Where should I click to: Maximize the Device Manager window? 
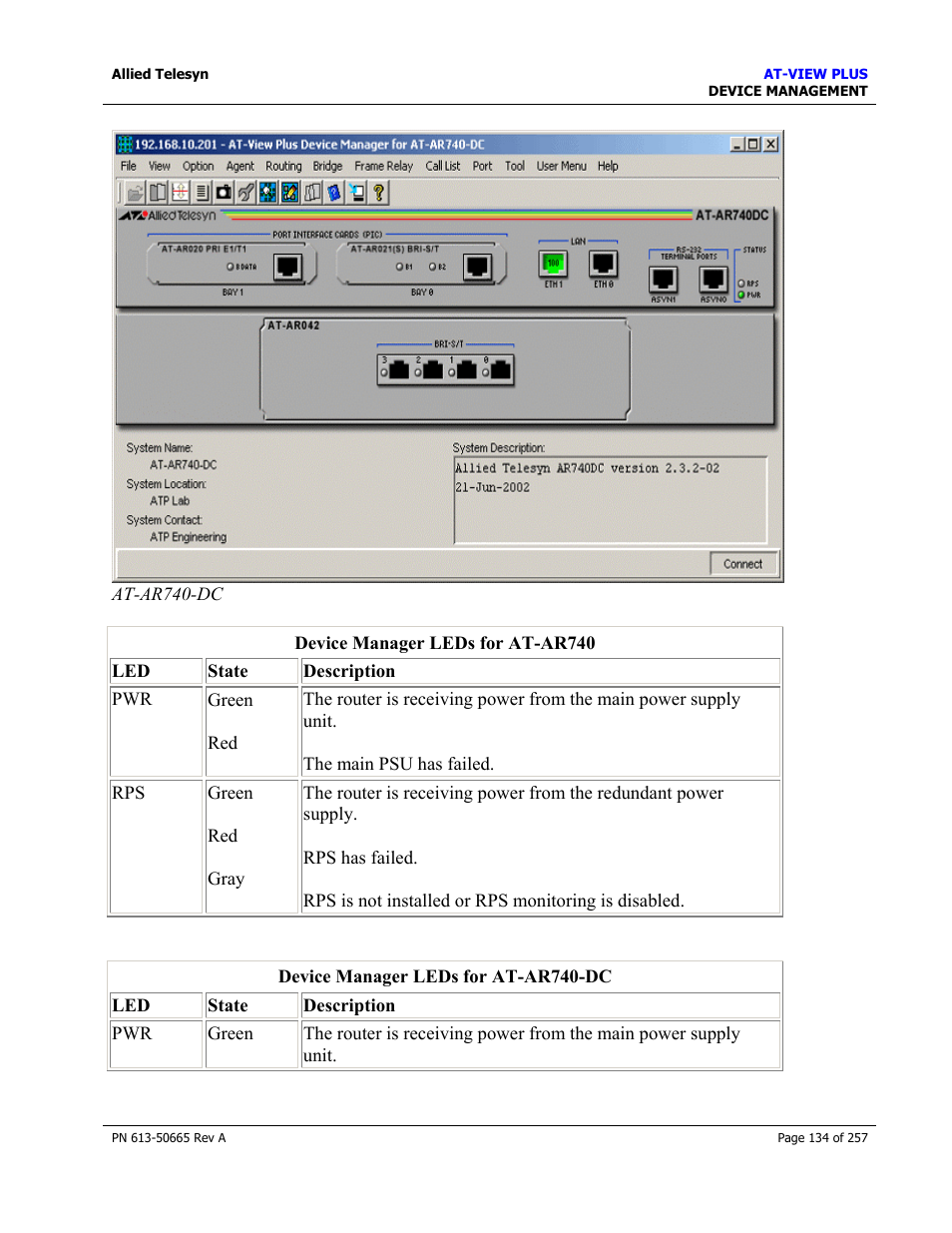pos(753,144)
